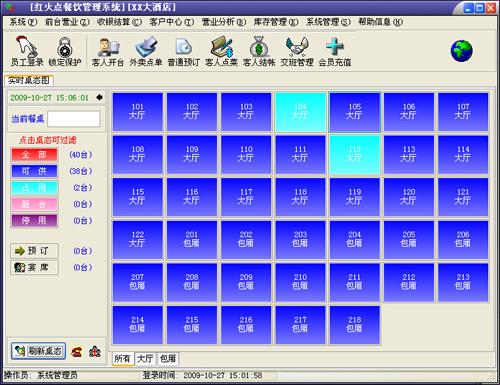Switch to the 包厢 tab
Viewport: 500px width, 385px height.
point(168,359)
